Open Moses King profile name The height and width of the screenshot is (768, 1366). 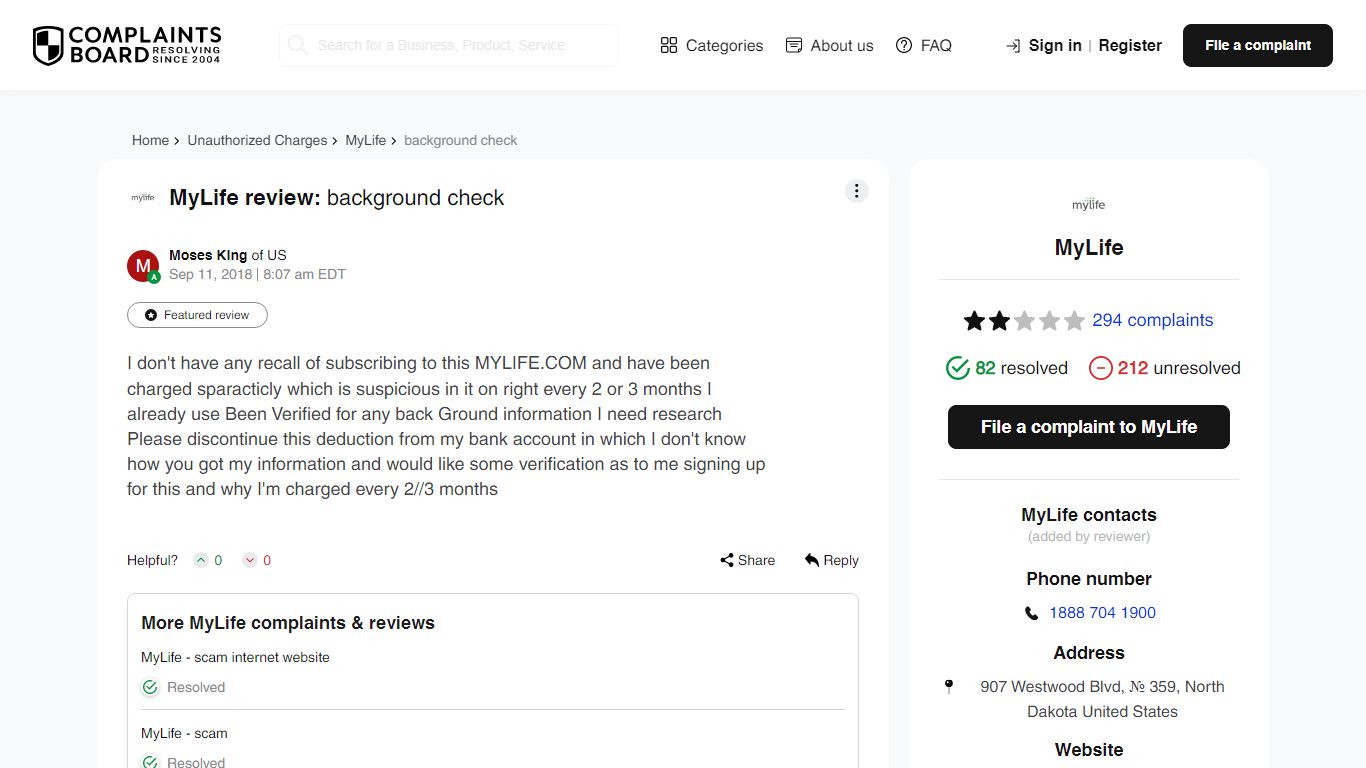pyautogui.click(x=208, y=255)
